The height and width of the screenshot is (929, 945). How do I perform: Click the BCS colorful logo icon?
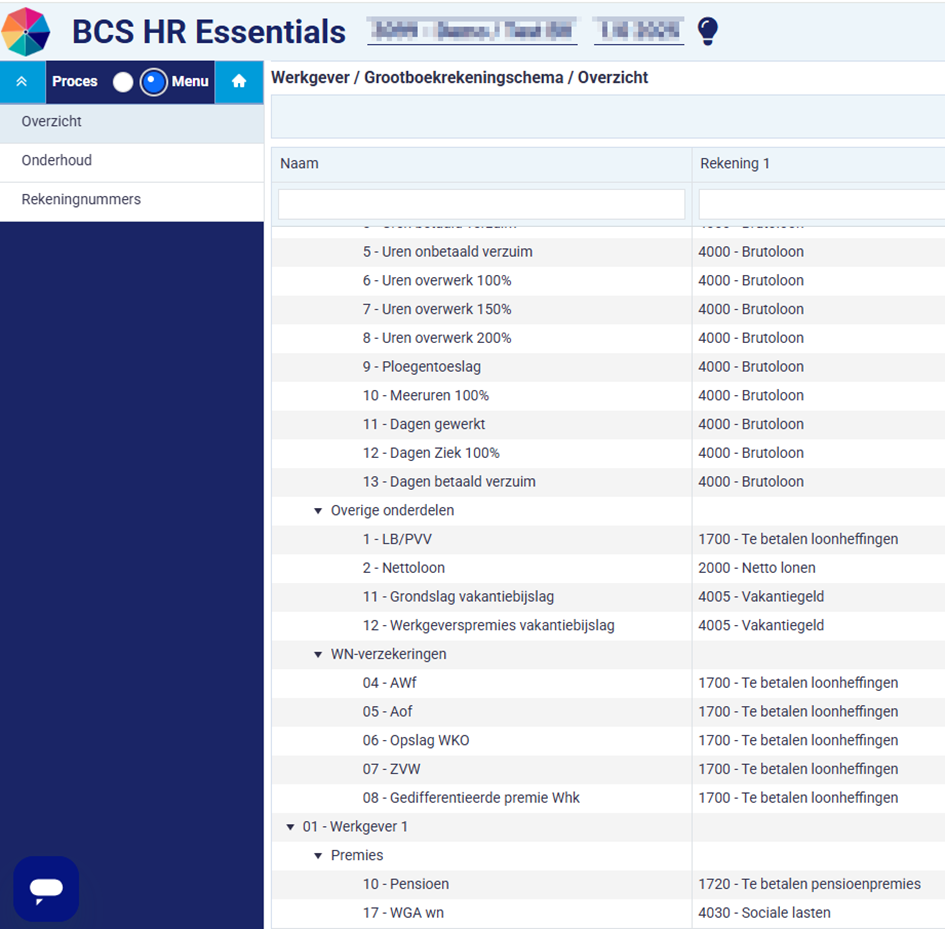coord(26,32)
